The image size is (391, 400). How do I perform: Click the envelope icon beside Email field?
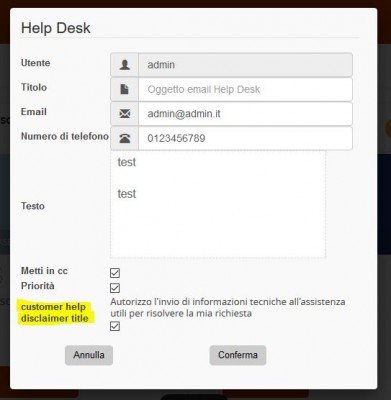125,114
